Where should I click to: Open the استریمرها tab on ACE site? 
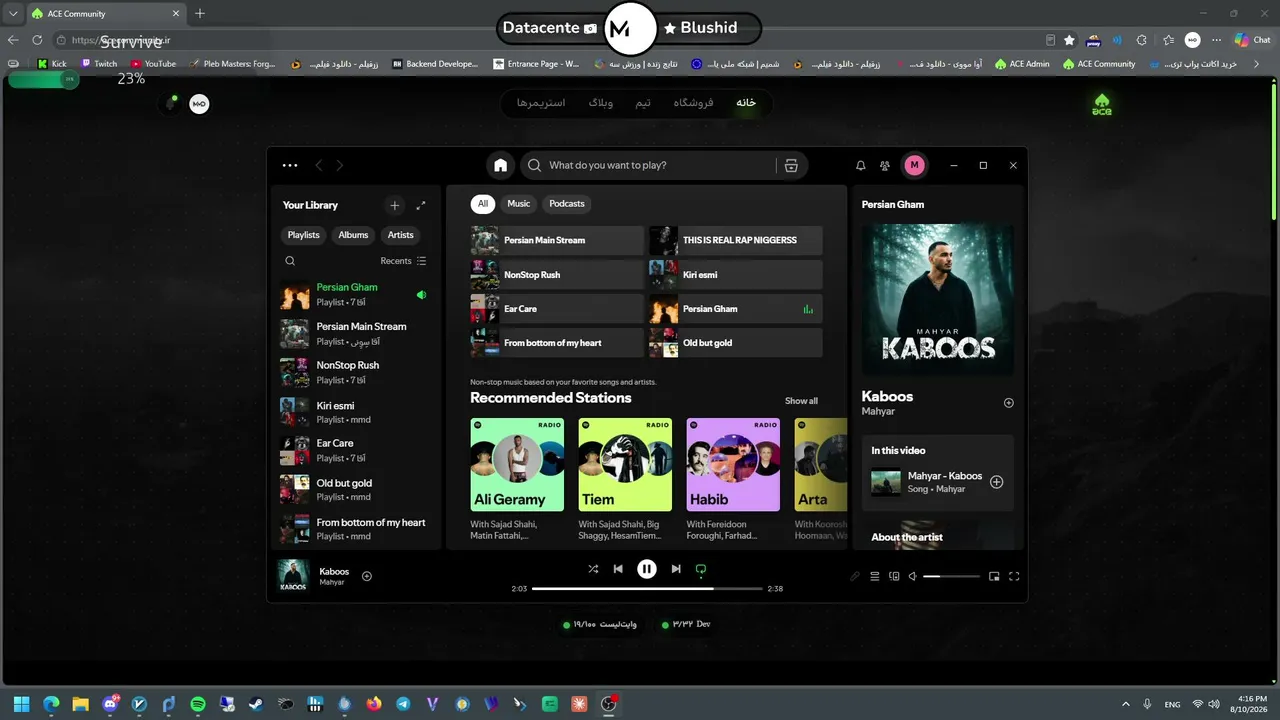(x=541, y=103)
